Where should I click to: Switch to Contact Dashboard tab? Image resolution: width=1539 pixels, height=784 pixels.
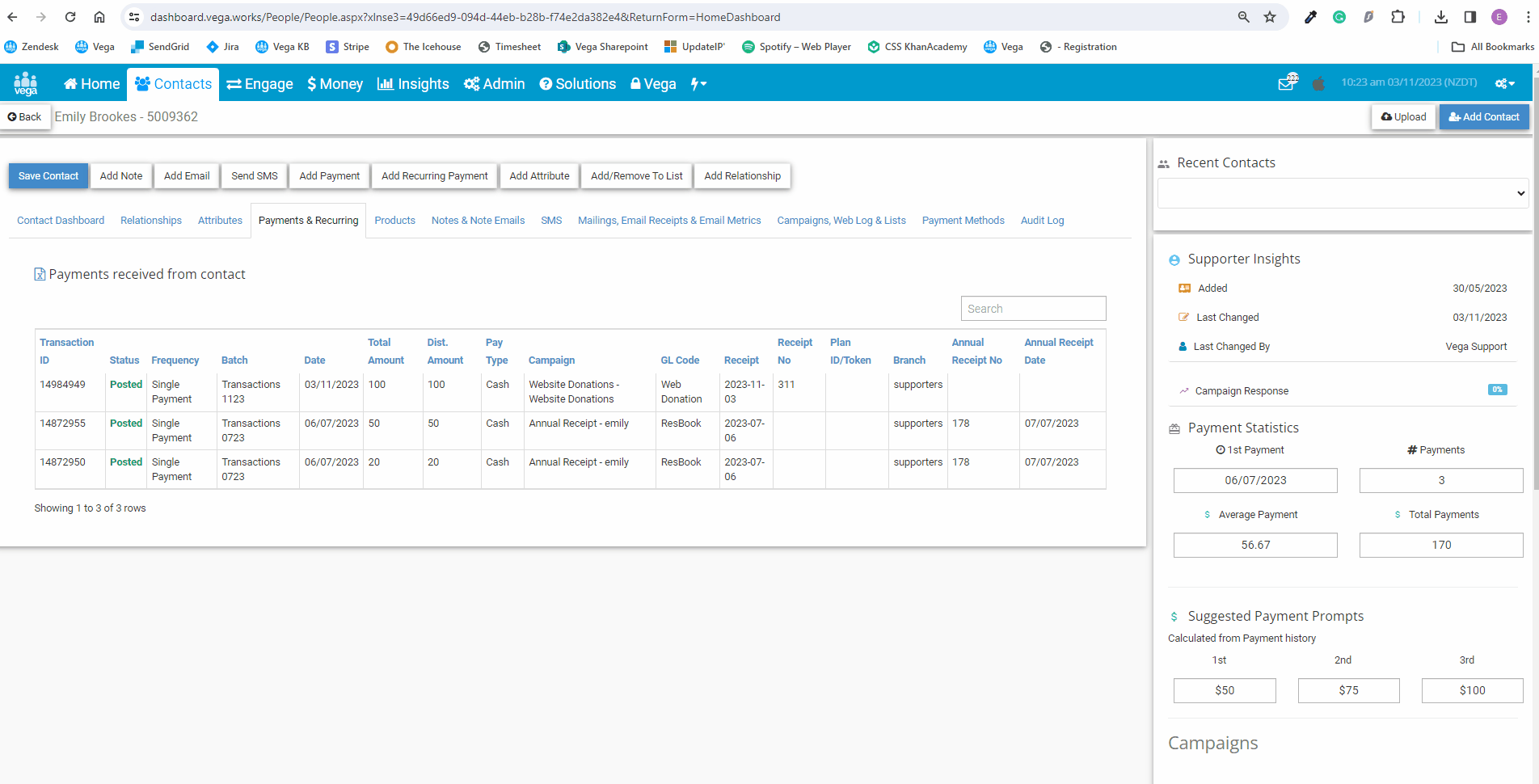[x=61, y=221]
